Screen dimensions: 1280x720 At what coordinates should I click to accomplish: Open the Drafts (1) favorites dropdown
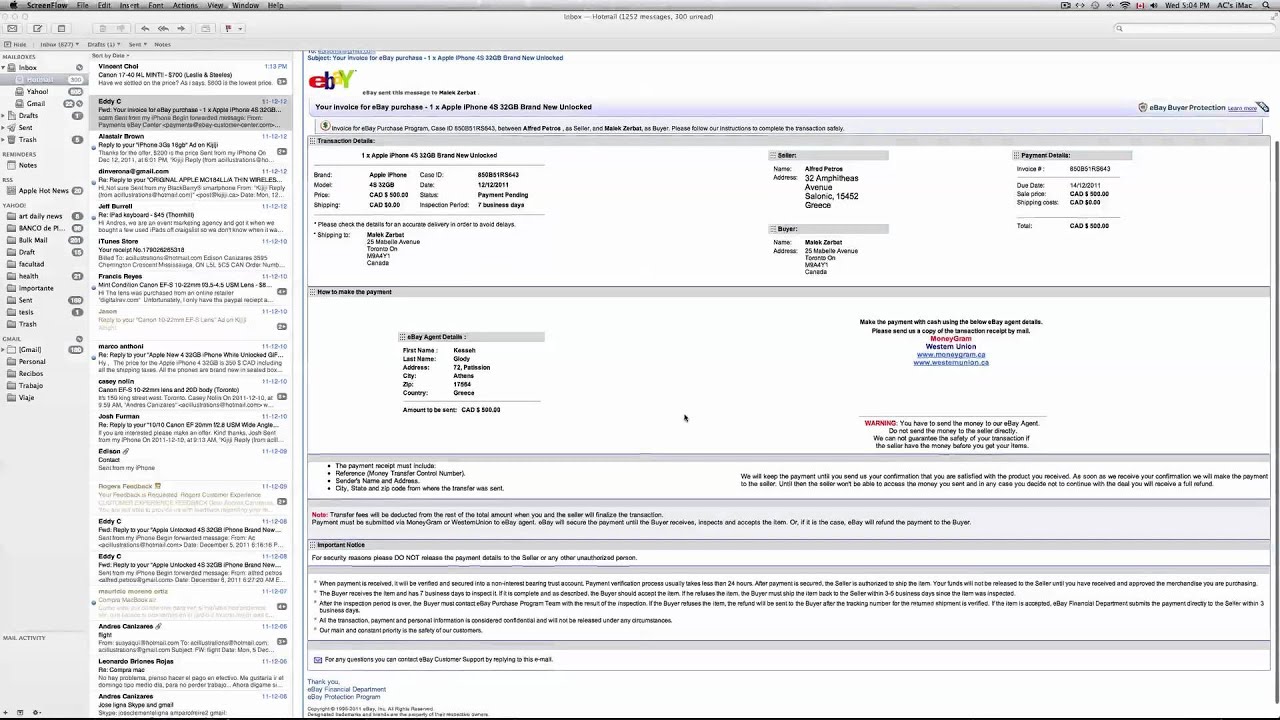[104, 44]
